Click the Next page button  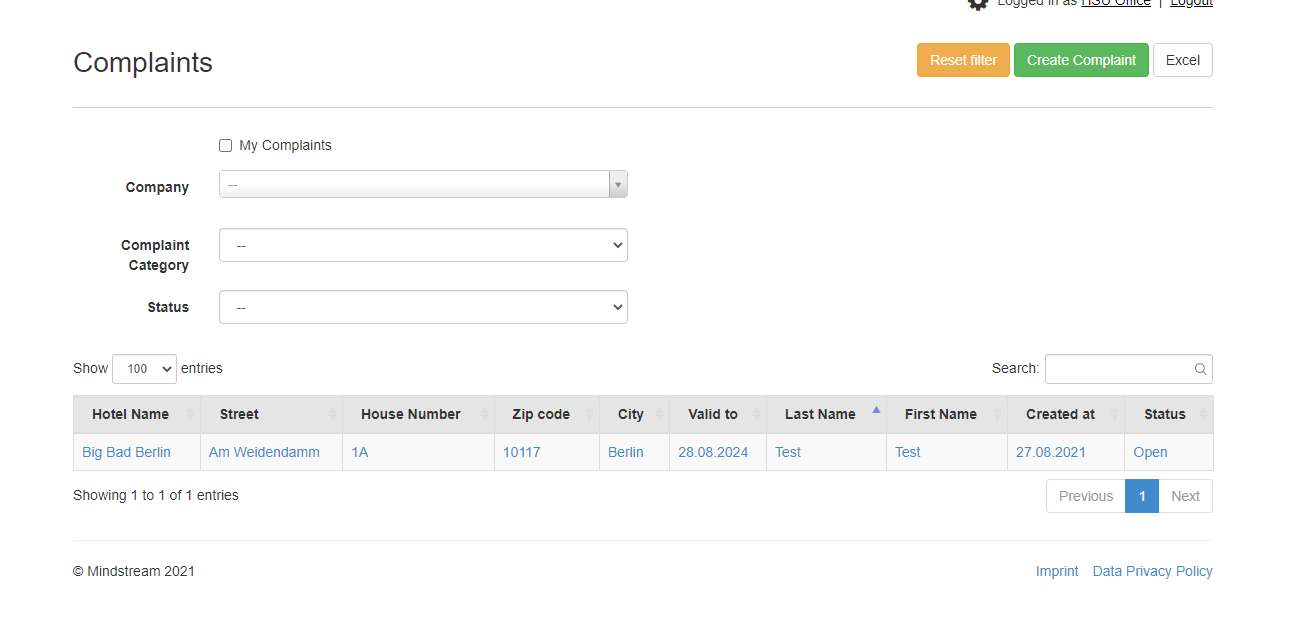click(1185, 496)
